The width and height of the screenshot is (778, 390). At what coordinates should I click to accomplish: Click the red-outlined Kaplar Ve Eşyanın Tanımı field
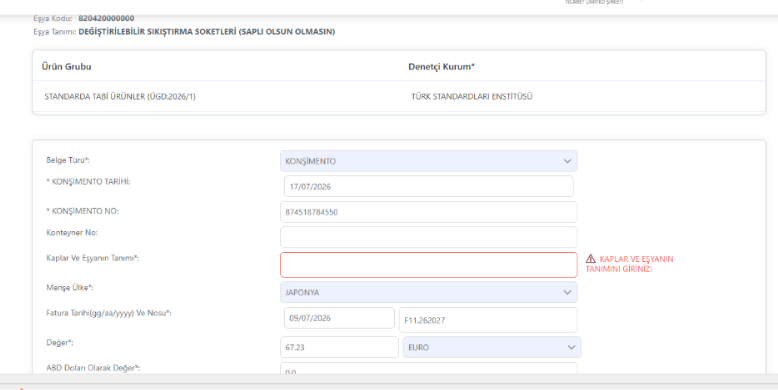(429, 265)
